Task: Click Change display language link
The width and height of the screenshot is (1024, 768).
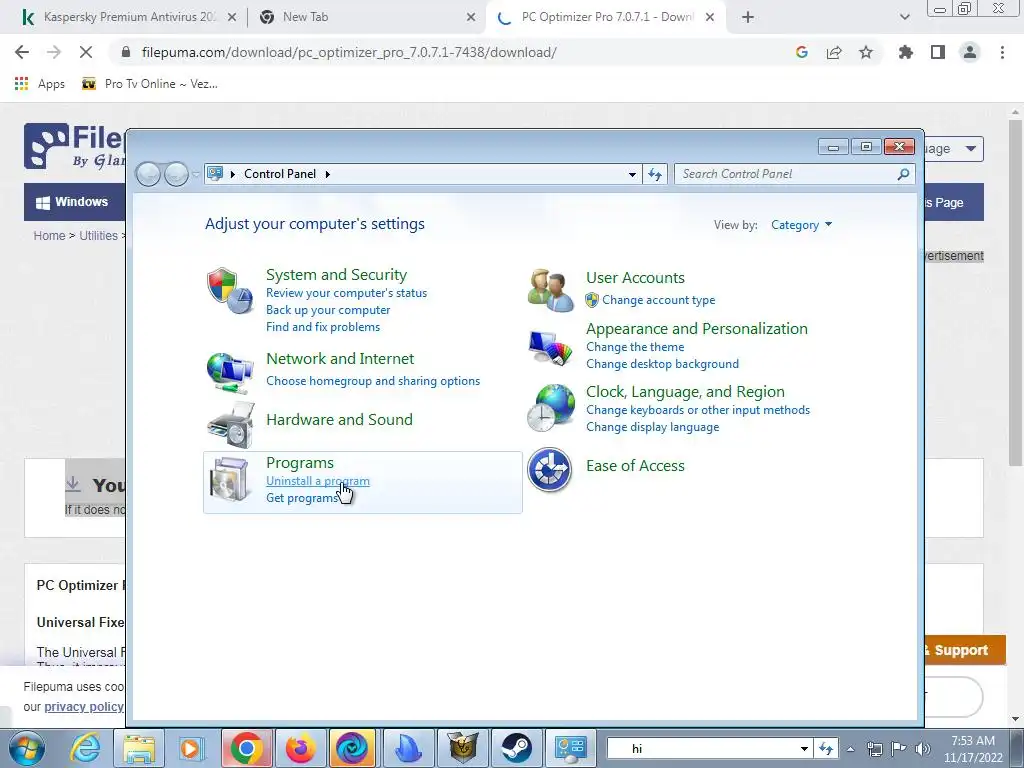Action: [652, 426]
